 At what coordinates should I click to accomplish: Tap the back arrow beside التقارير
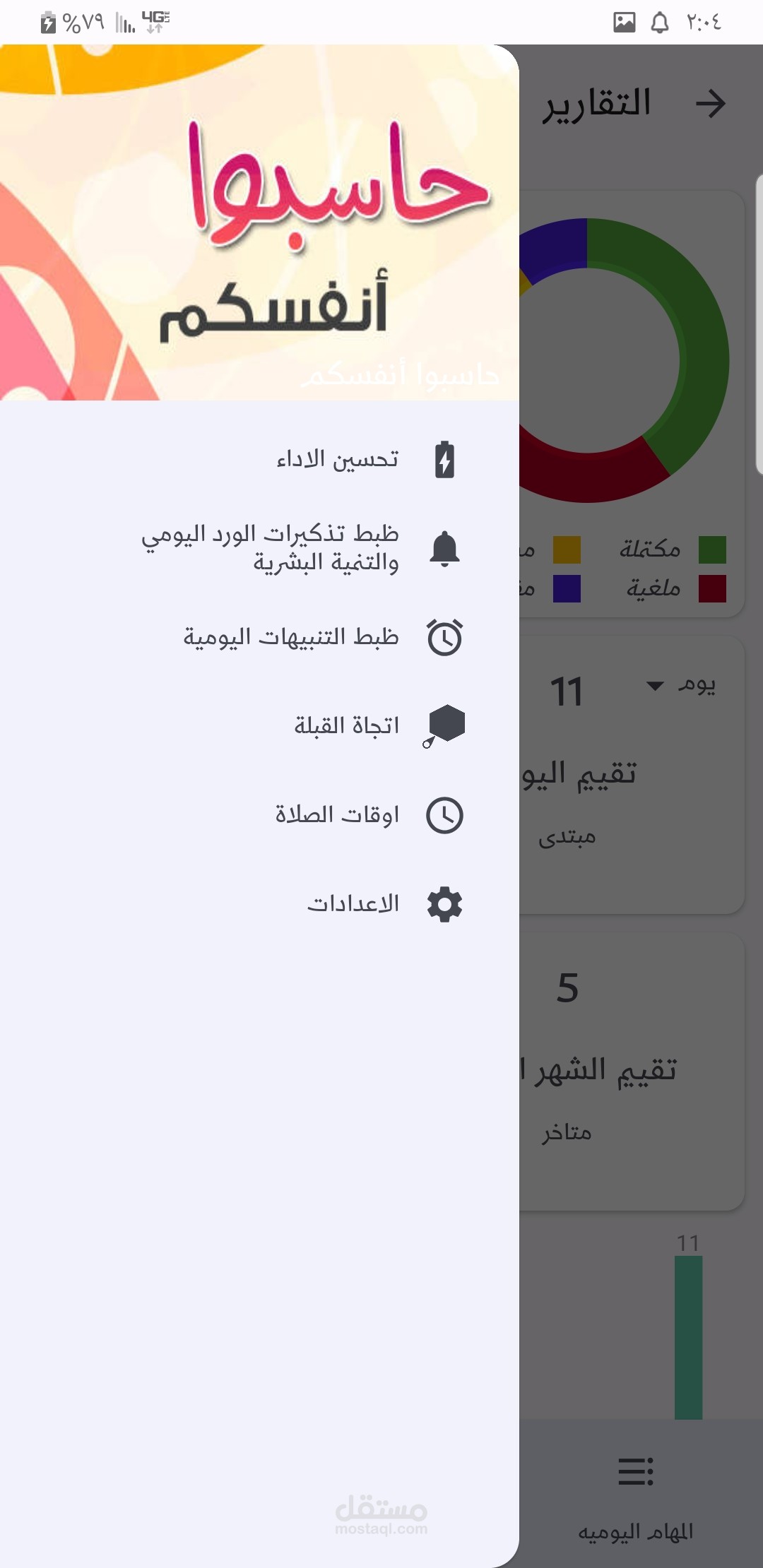(710, 104)
